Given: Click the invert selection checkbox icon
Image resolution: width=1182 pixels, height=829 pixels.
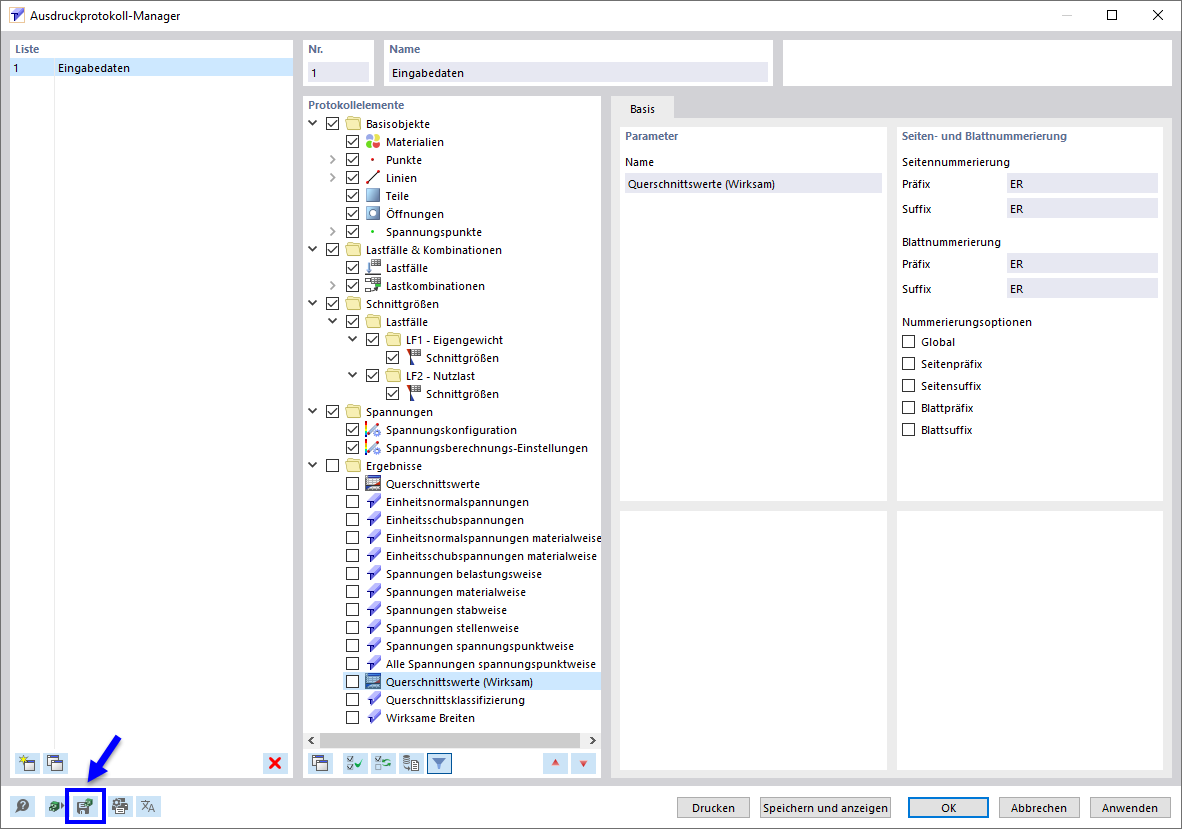Looking at the screenshot, I should pos(383,763).
